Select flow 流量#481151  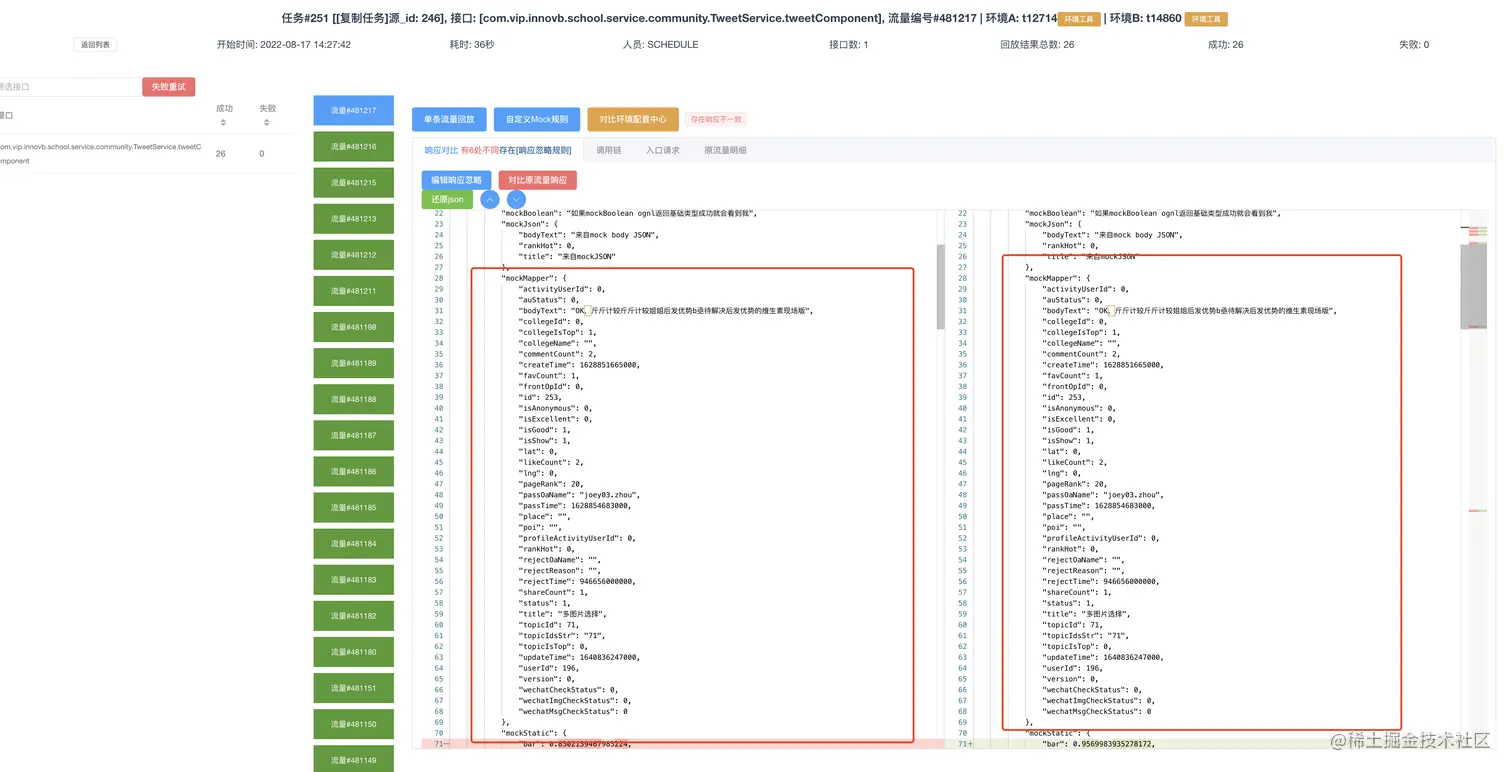(354, 688)
